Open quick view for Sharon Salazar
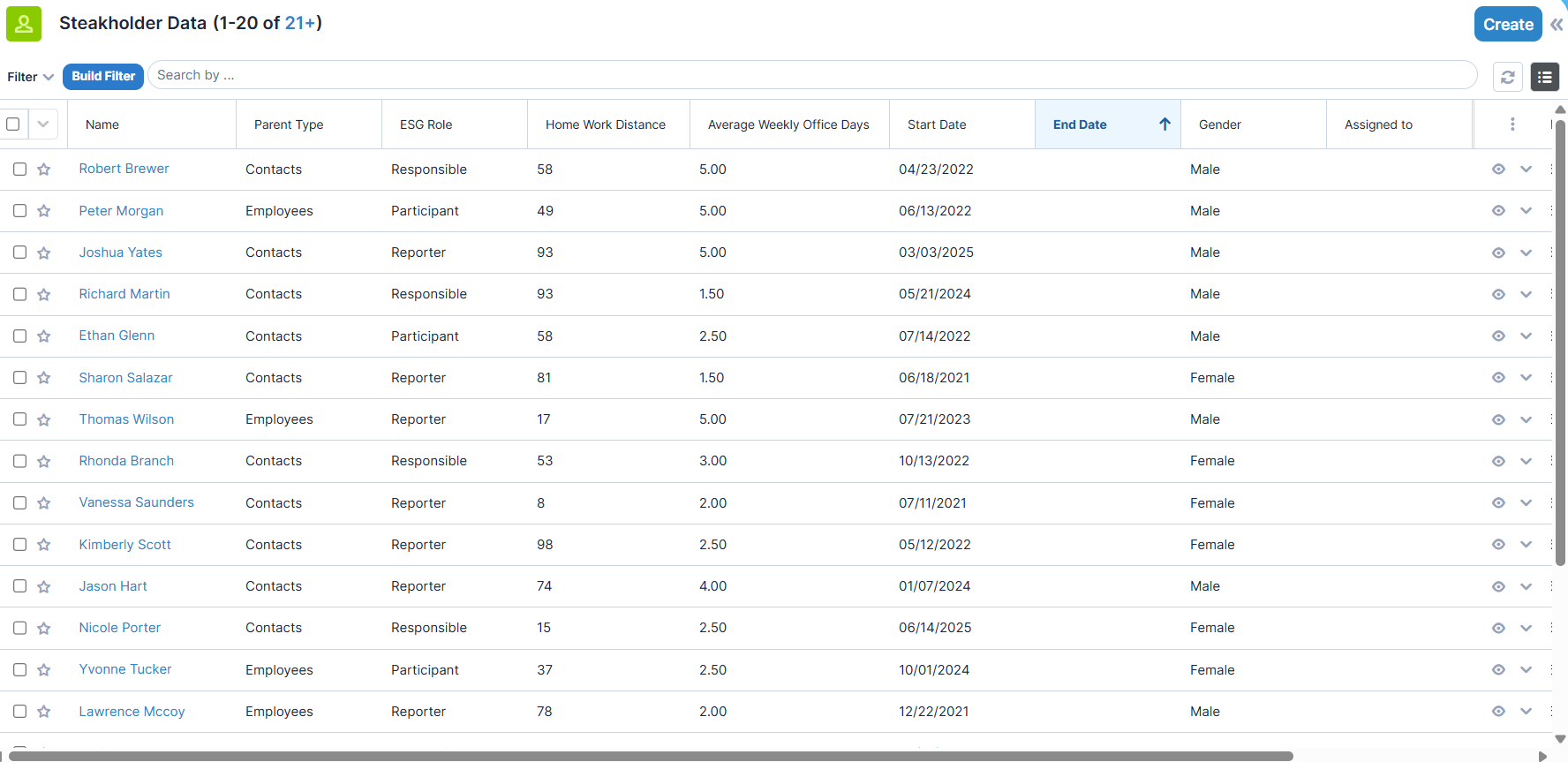 1498,378
